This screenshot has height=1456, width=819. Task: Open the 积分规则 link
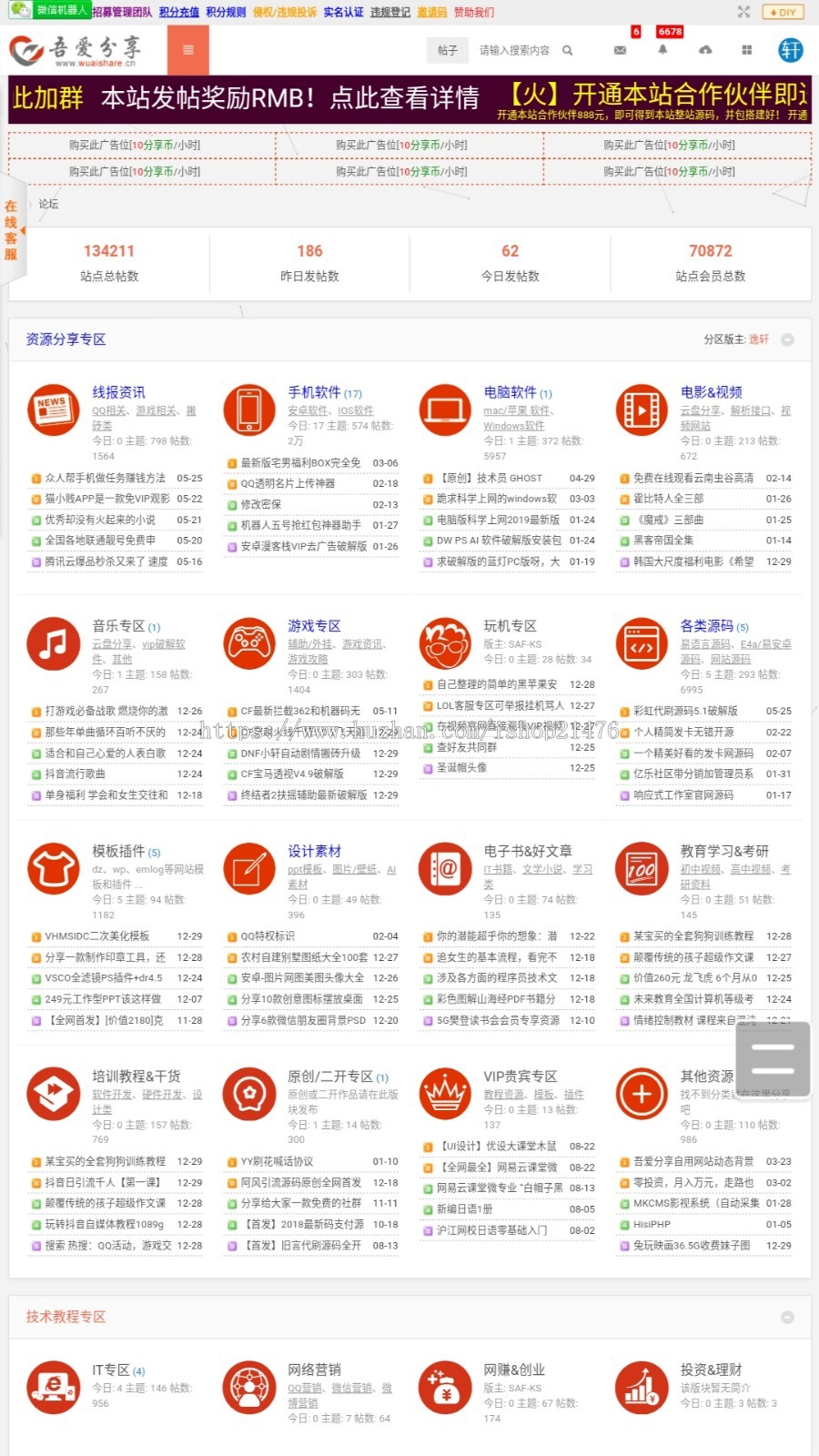click(x=226, y=12)
